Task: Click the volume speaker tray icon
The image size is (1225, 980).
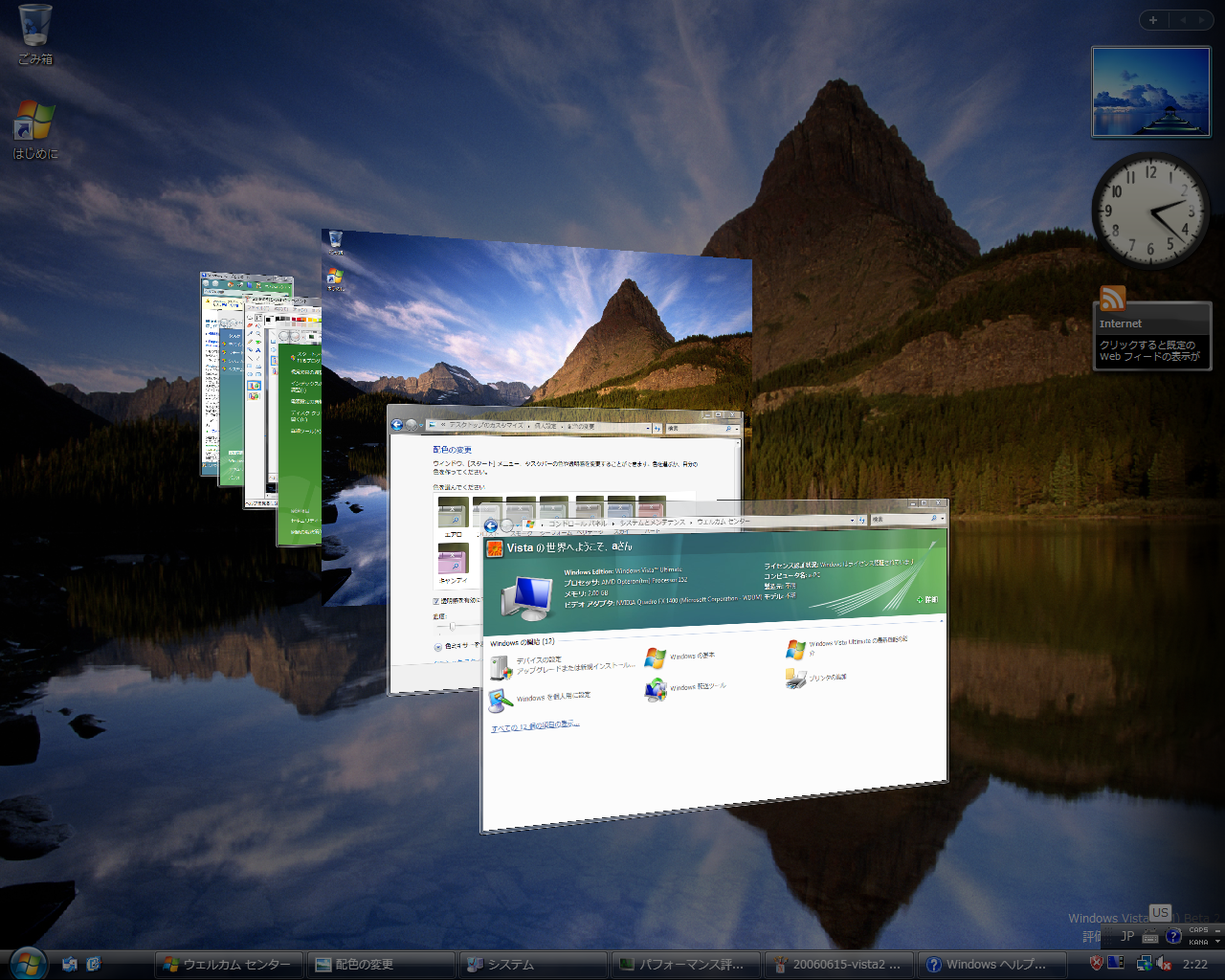Action: [1165, 964]
